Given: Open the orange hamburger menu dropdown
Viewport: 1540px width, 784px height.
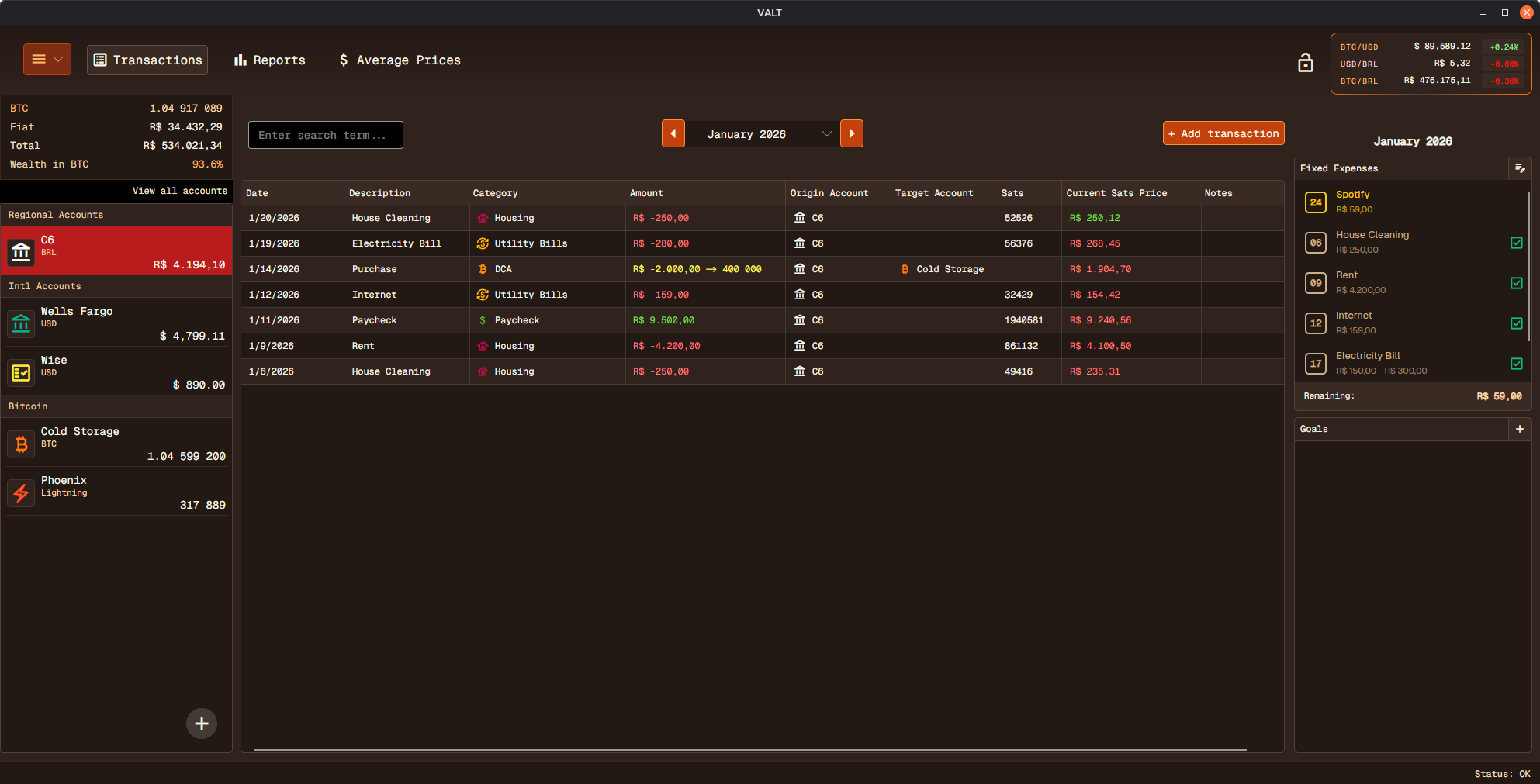Looking at the screenshot, I should tap(47, 60).
